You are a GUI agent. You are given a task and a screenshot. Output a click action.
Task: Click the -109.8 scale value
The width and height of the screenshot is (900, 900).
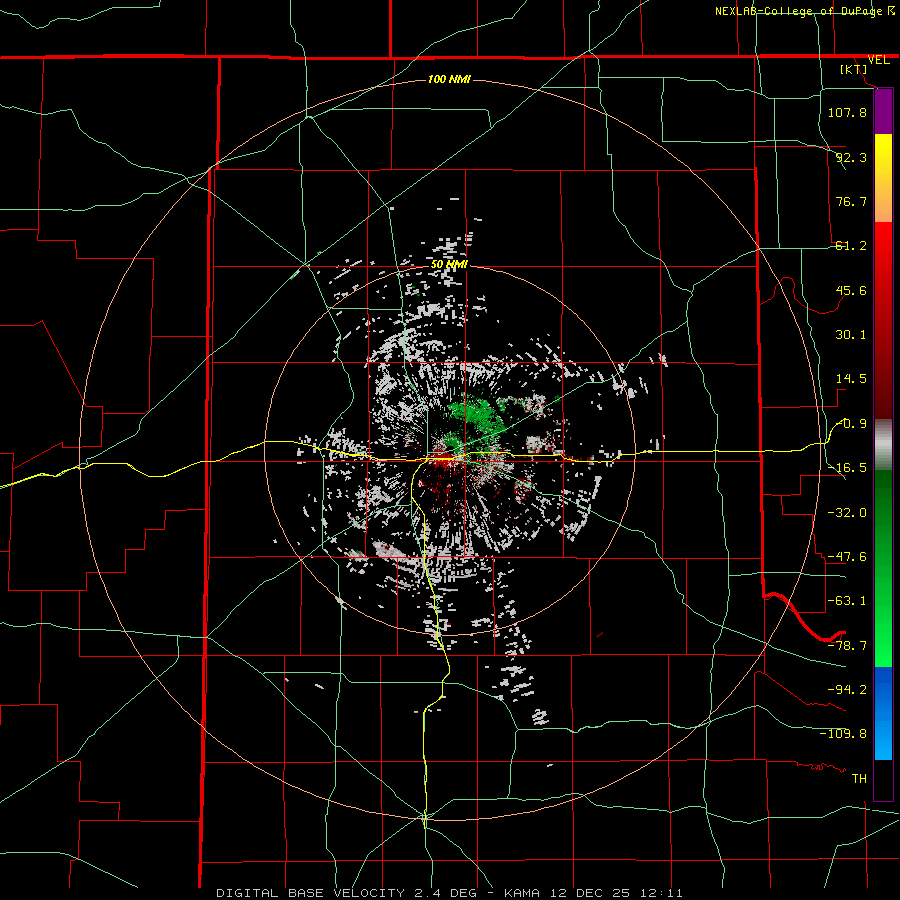[x=843, y=734]
